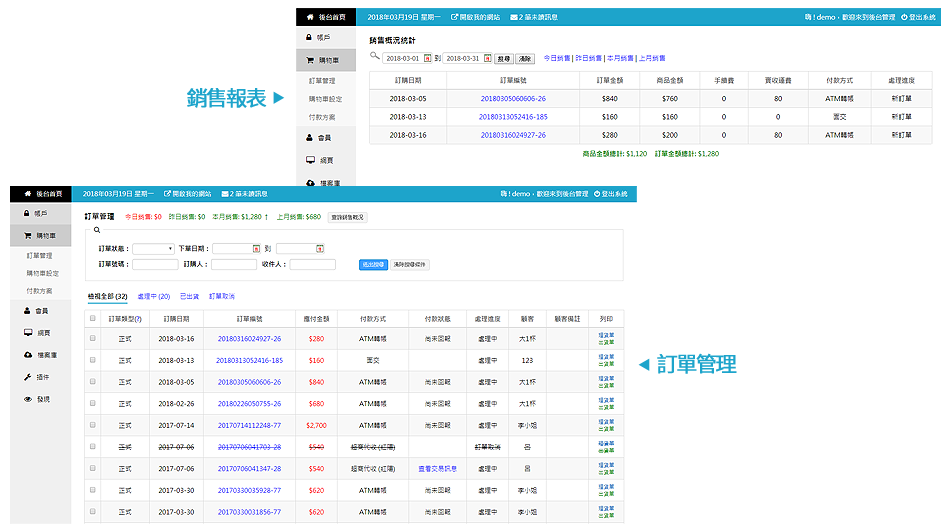Switch to the 處理中 (20) tab
Viewport: 950px width, 530px height.
pos(153,296)
